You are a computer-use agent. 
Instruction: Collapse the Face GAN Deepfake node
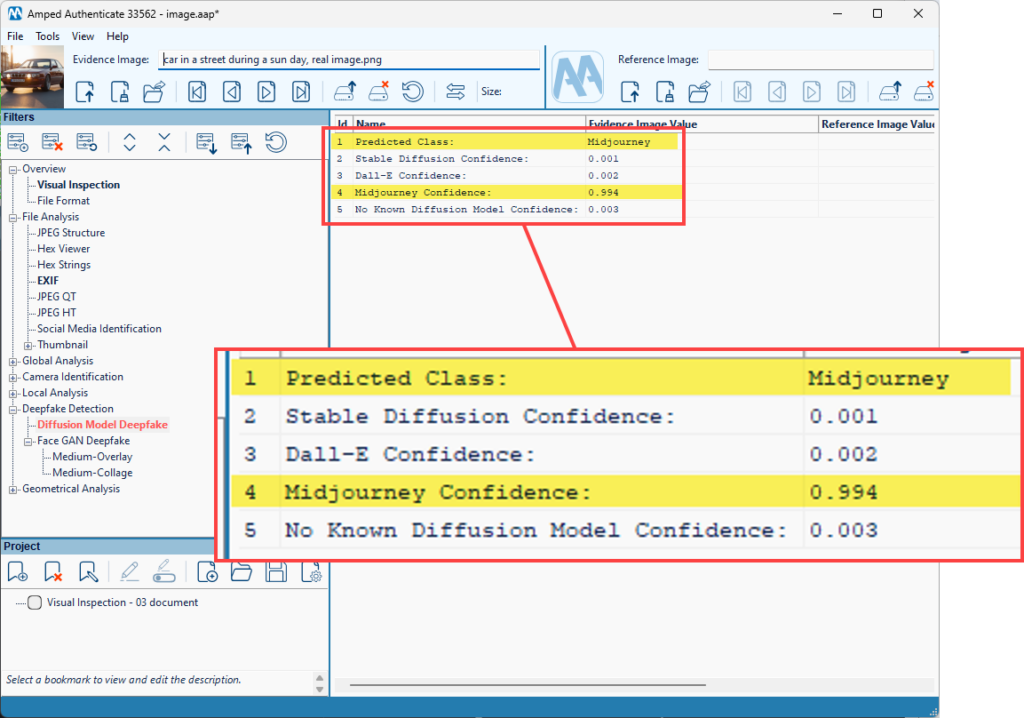(x=28, y=442)
